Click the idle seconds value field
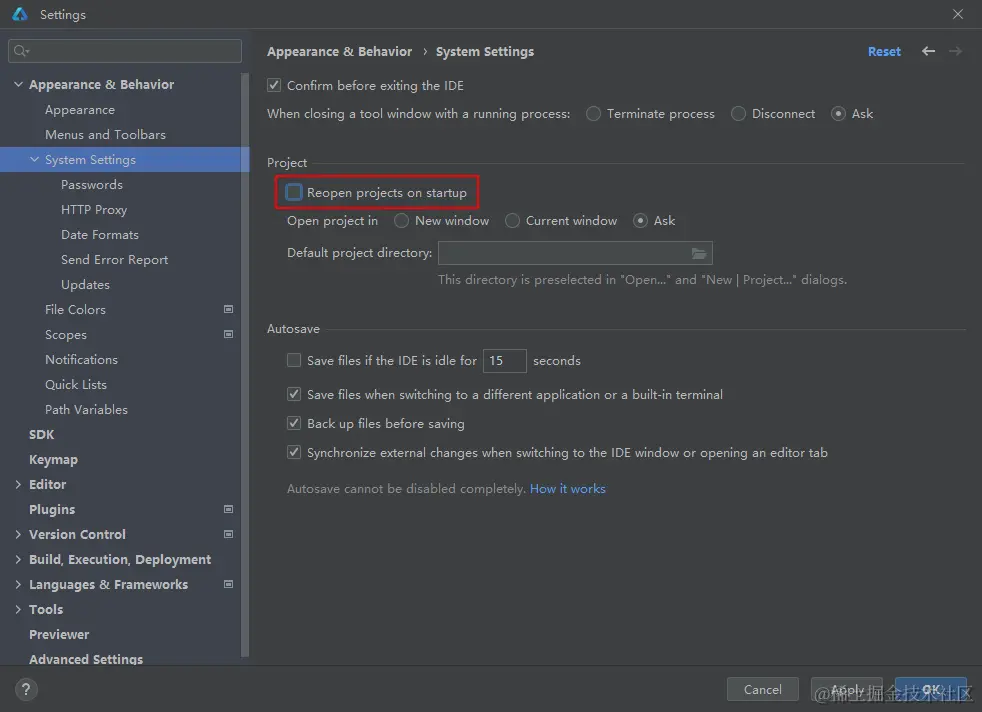The width and height of the screenshot is (982, 712). [x=505, y=361]
